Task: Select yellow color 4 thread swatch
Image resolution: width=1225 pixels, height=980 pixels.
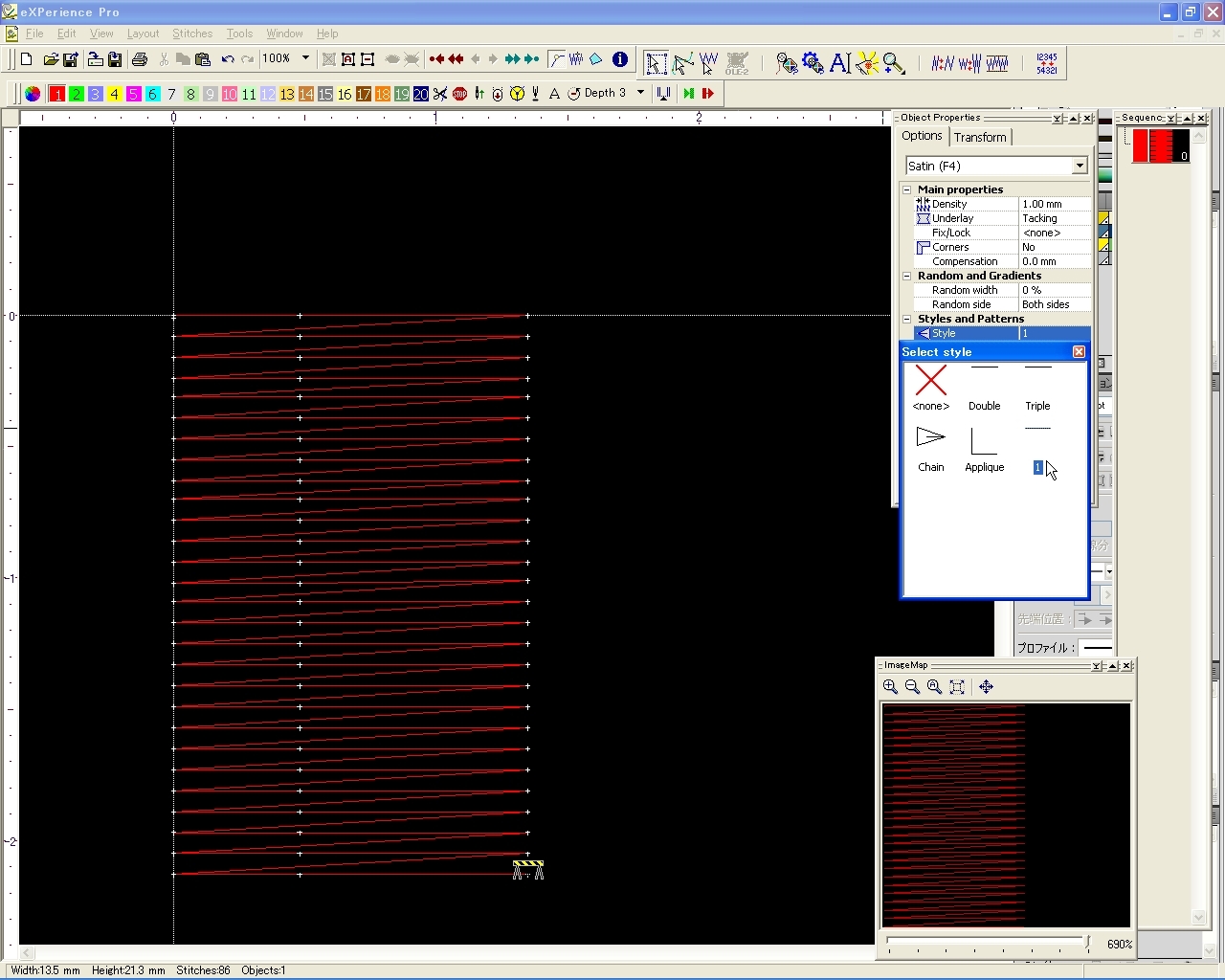Action: [114, 94]
